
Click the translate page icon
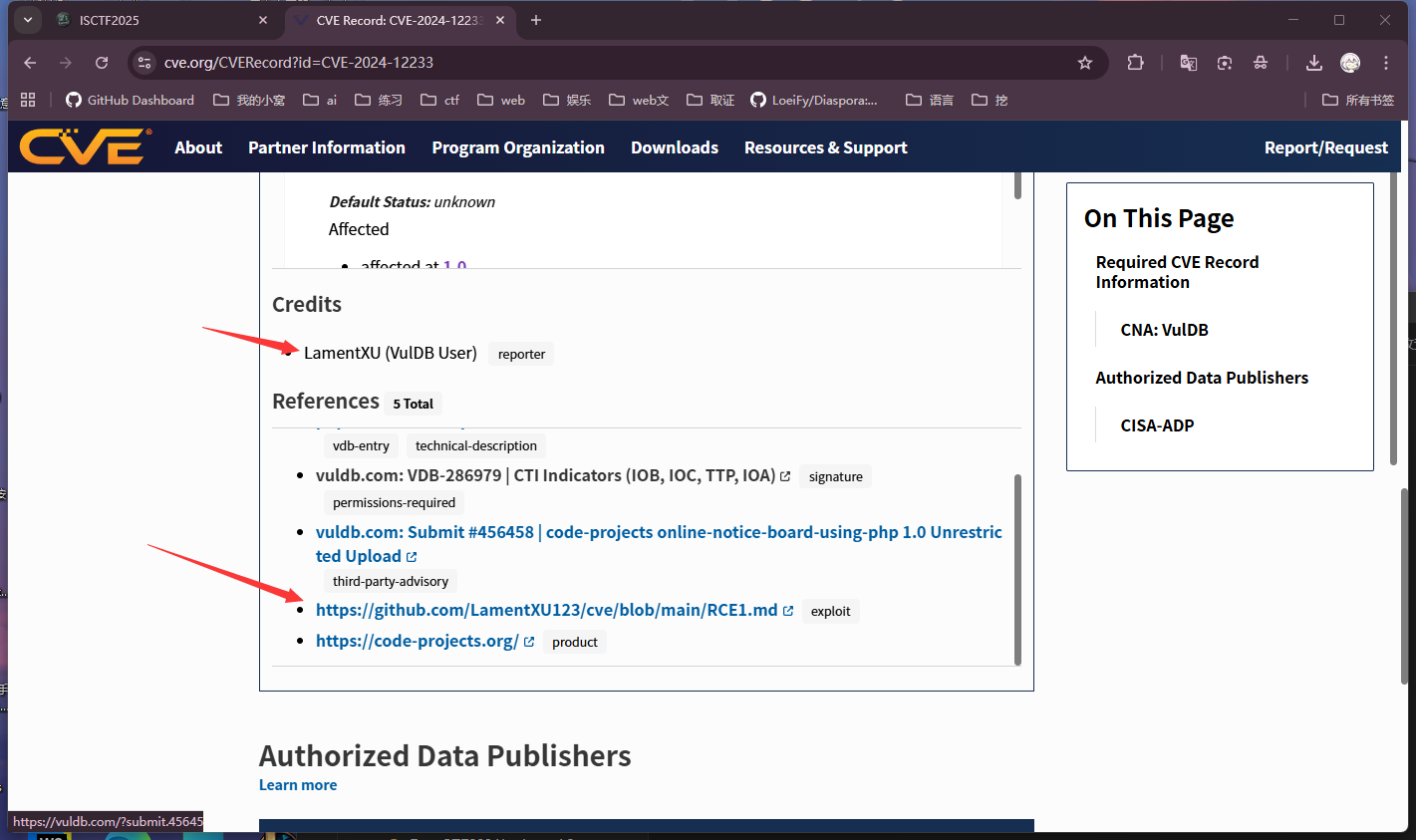1188,63
